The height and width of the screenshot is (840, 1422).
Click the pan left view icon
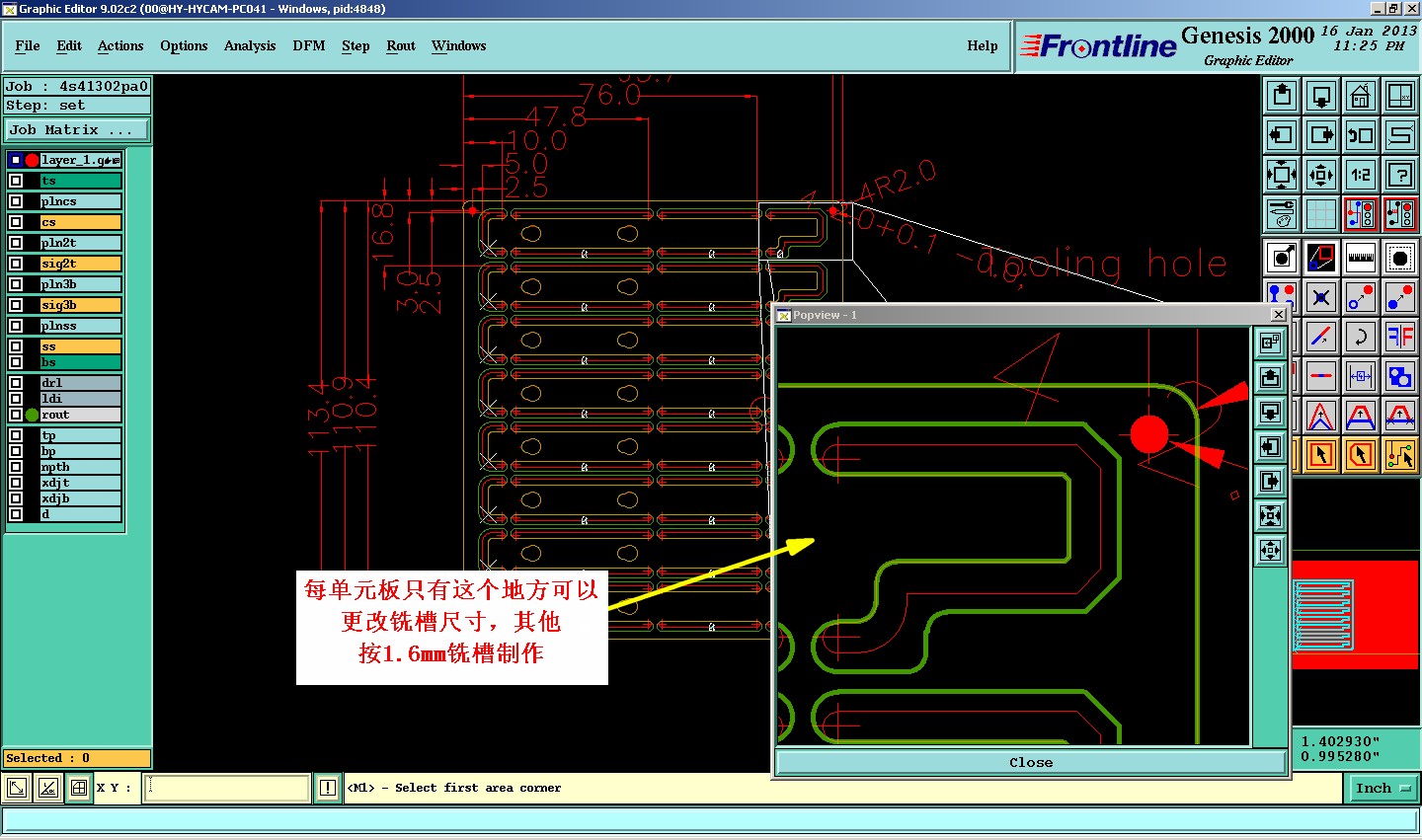1282,135
